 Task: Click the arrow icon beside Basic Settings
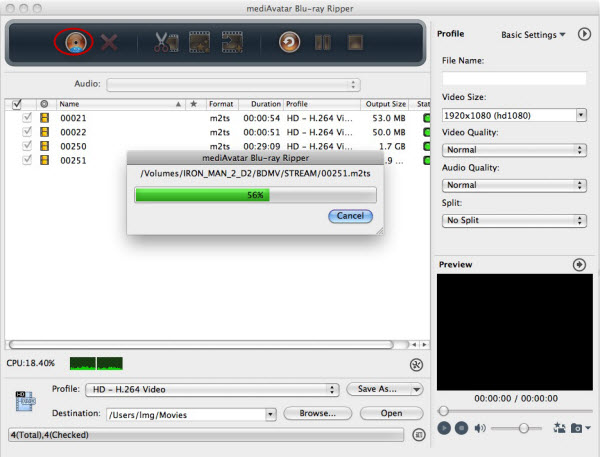(584, 34)
